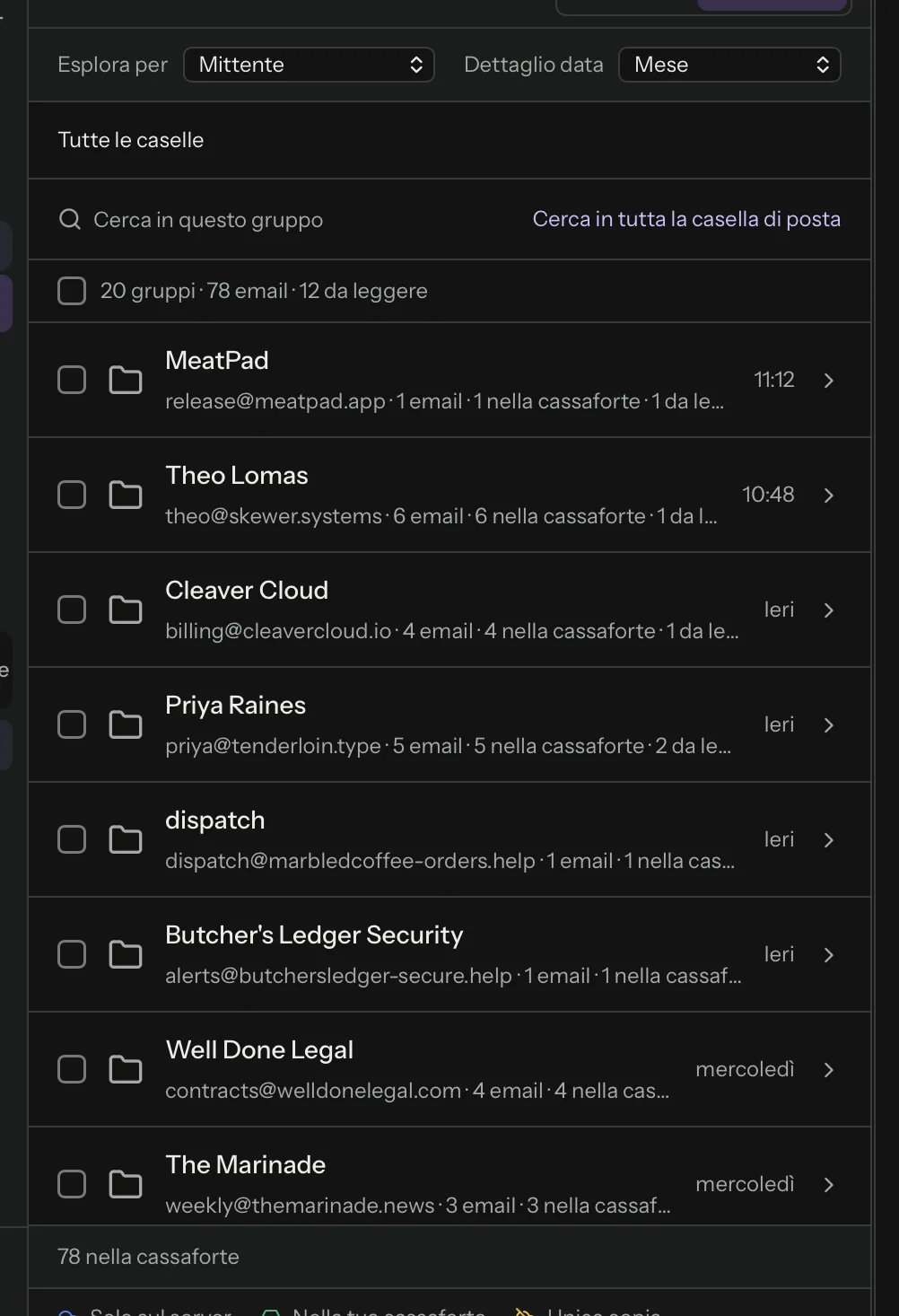The height and width of the screenshot is (1316, 899).
Task: Click the folder icon for Priya Raines
Action: pos(126,724)
